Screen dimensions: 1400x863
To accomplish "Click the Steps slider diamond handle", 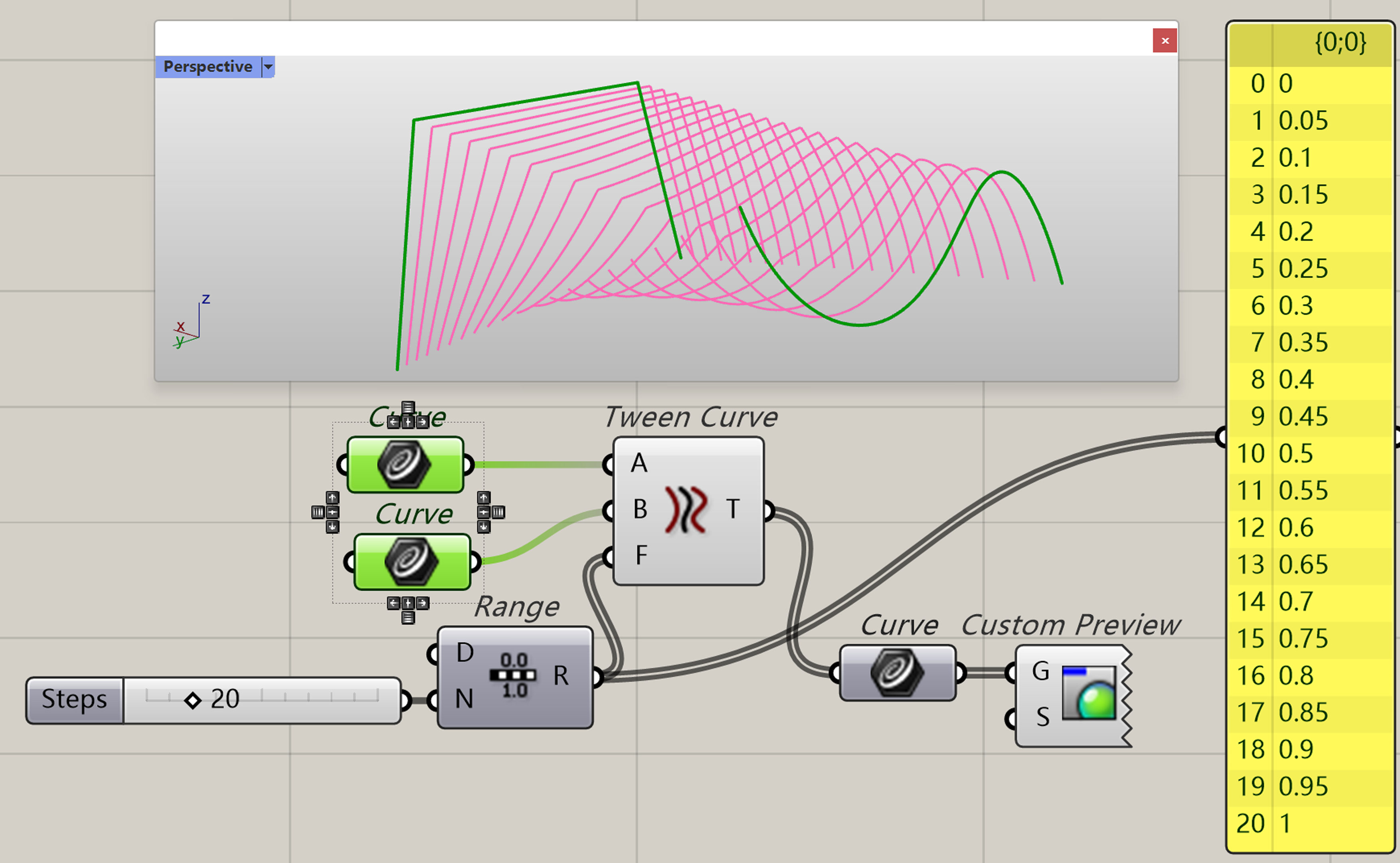I will tap(193, 700).
